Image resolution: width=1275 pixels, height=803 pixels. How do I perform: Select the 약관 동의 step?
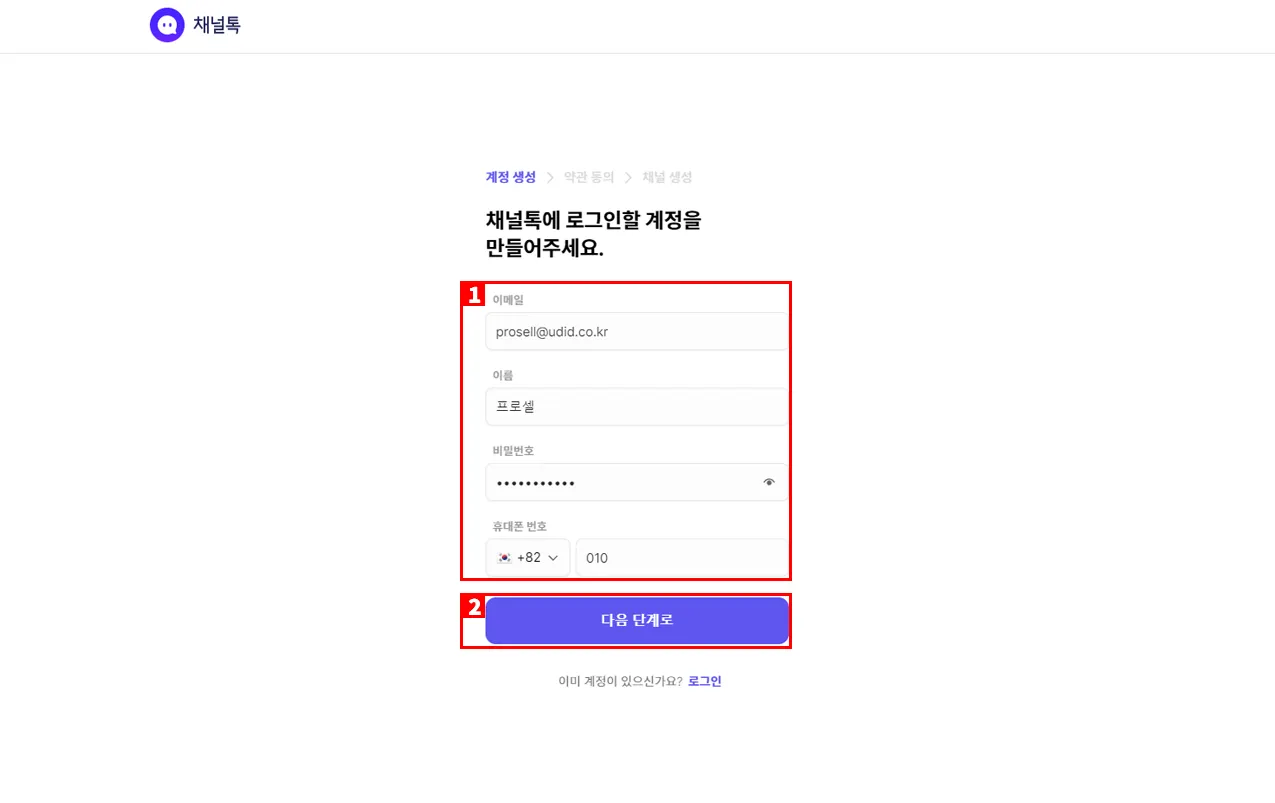[589, 177]
